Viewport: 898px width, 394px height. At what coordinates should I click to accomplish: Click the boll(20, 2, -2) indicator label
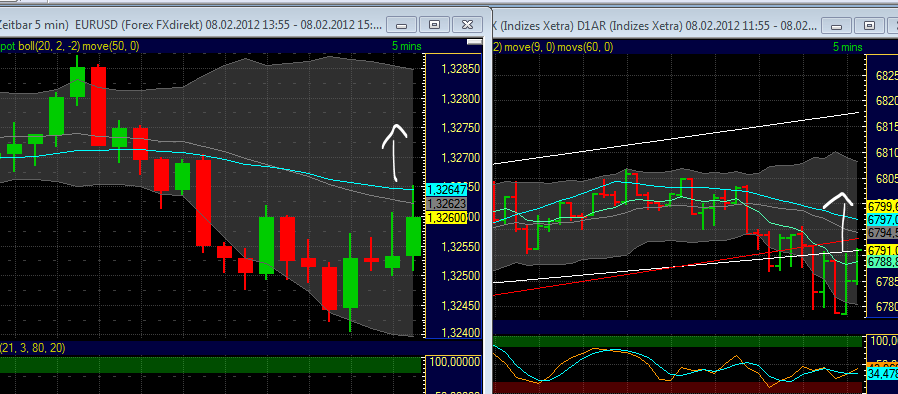[x=49, y=46]
